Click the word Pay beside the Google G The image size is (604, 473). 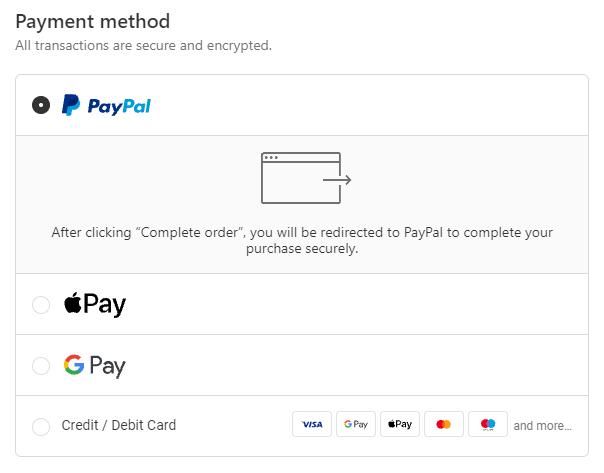108,366
